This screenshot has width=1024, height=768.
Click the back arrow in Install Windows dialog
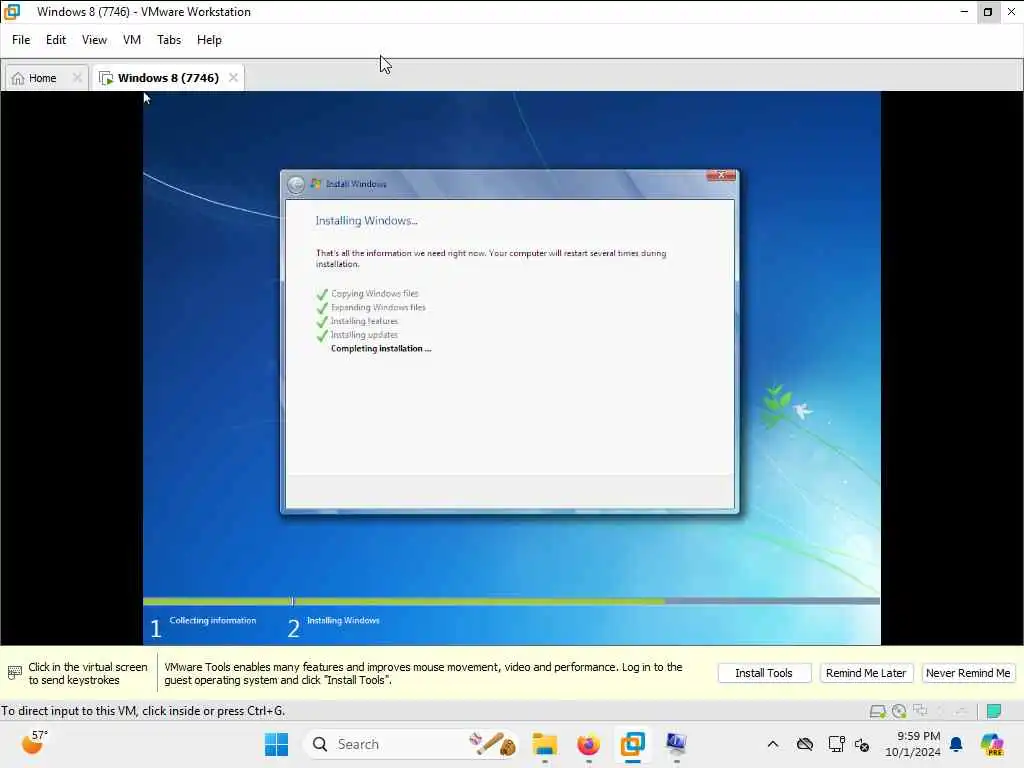click(x=296, y=185)
